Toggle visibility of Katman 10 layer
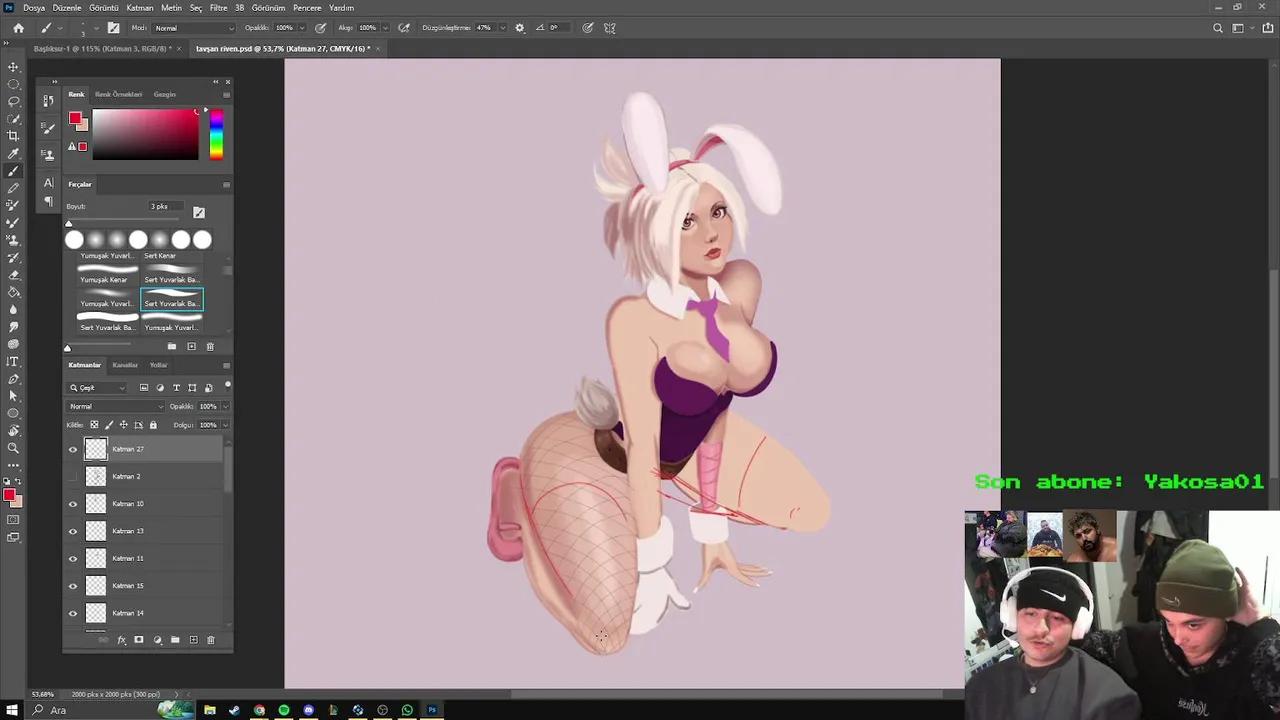The image size is (1280, 720). coord(72,503)
